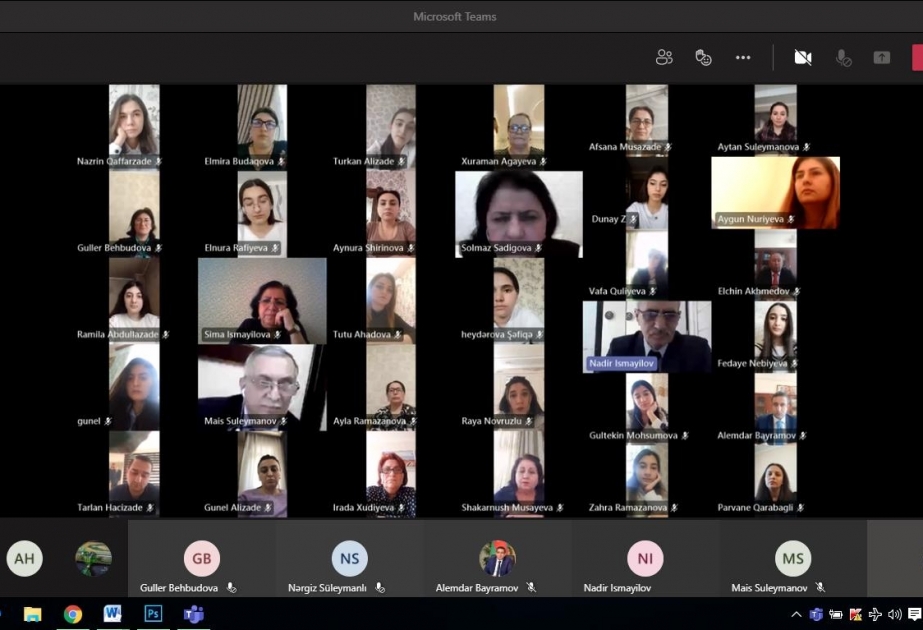Toggle the microphone mute icon
The height and width of the screenshot is (630, 923).
click(843, 57)
